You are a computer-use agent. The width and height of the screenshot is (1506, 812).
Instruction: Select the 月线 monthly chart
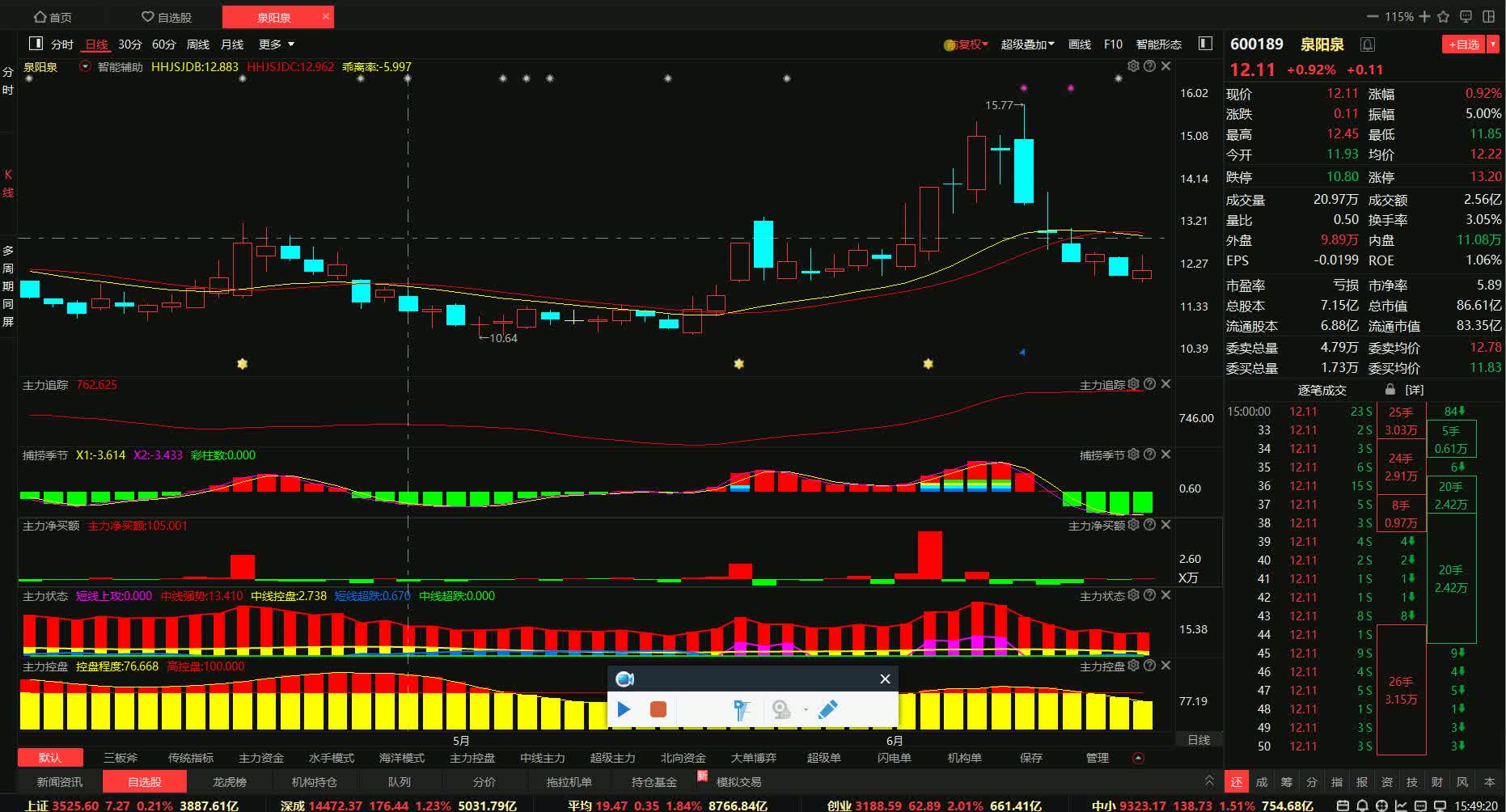coord(232,44)
